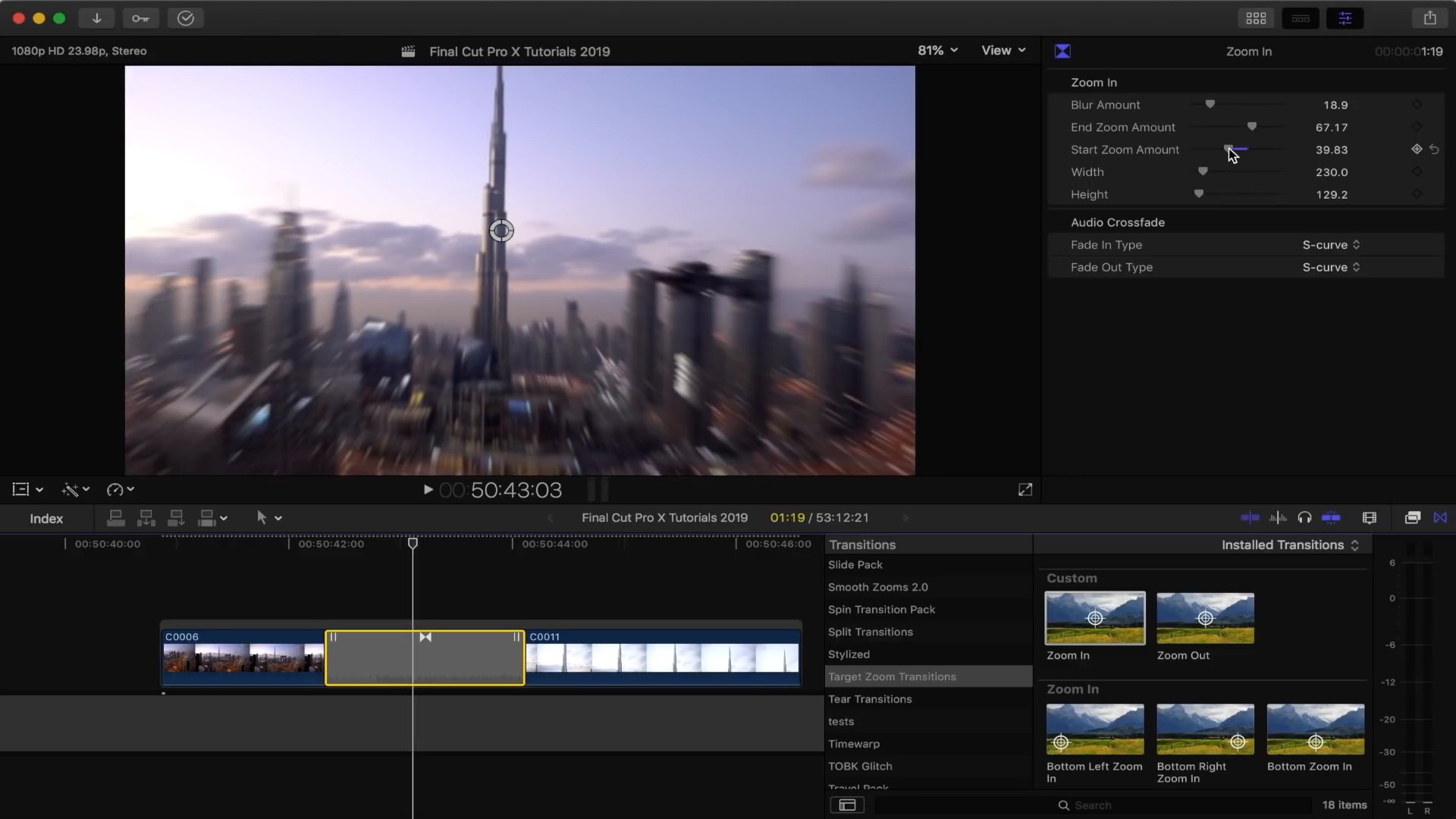Select the Zoom In transition thumbnail
1456x819 pixels.
[x=1095, y=618]
